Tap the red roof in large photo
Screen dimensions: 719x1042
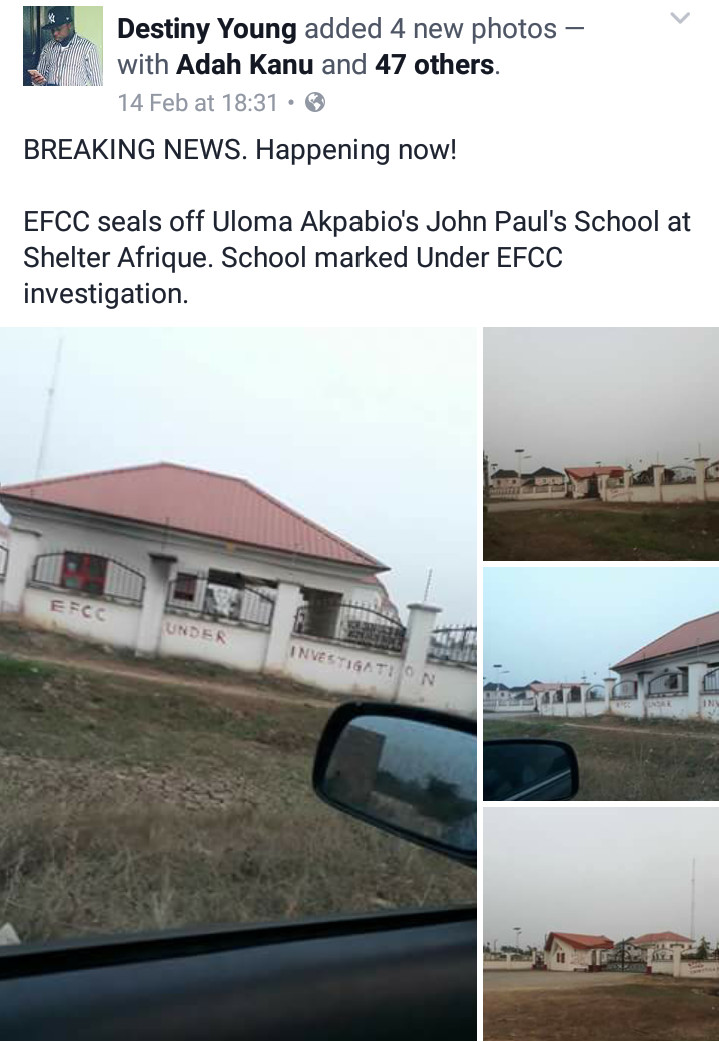tap(193, 513)
